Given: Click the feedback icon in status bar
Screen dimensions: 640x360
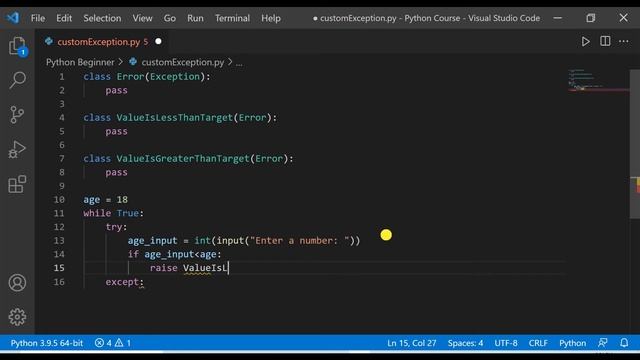Looking at the screenshot, I should [x=603, y=343].
